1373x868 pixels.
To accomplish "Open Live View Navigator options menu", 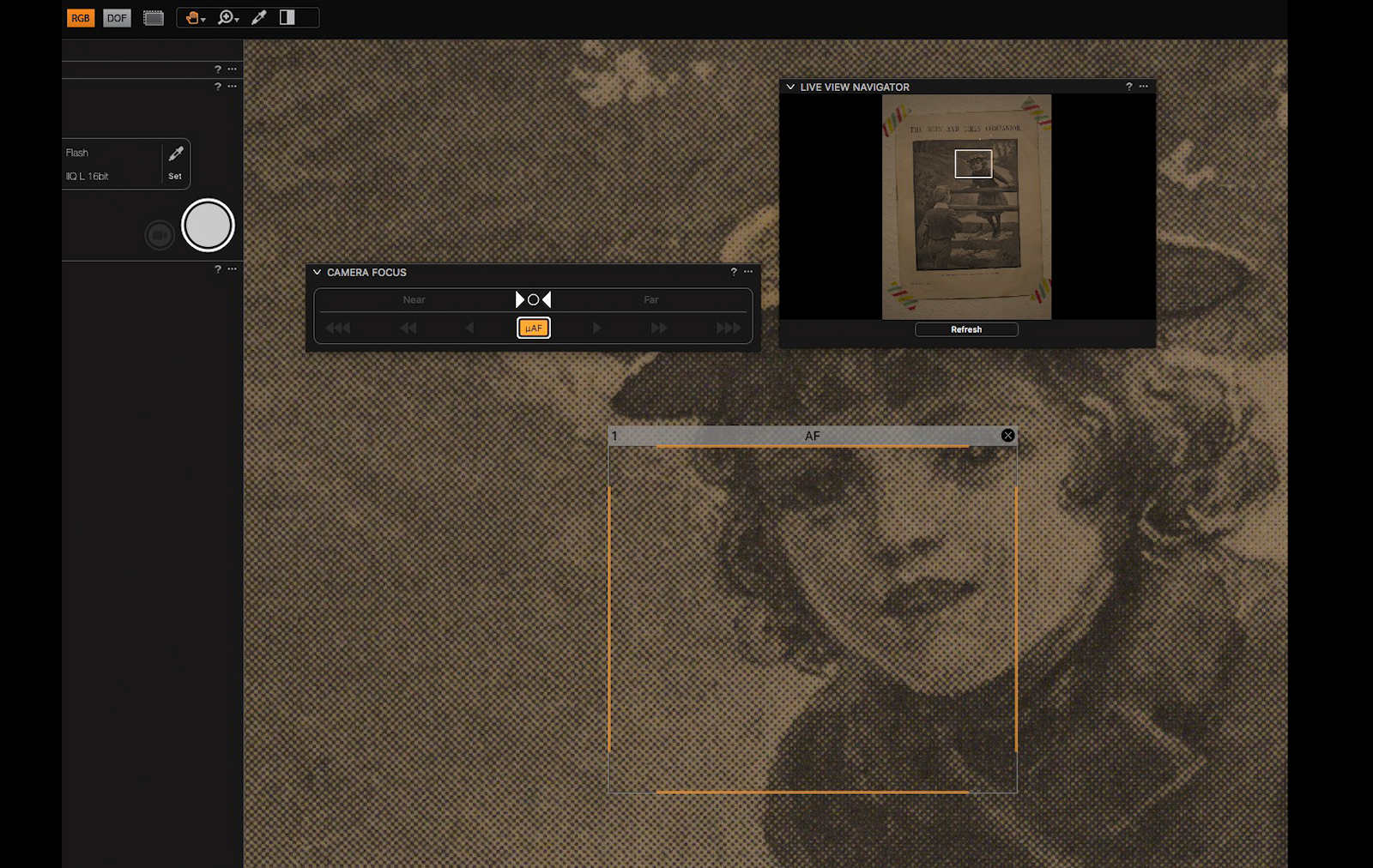I will pyautogui.click(x=1144, y=87).
